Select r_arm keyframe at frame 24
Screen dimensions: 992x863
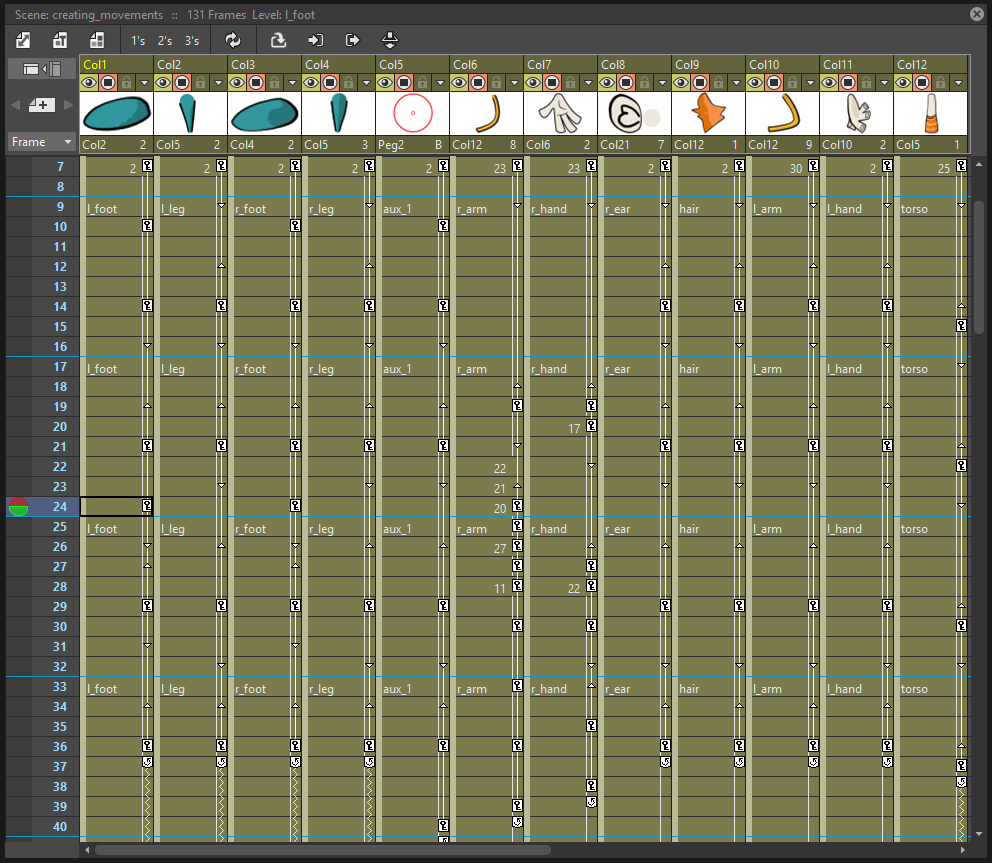point(518,506)
